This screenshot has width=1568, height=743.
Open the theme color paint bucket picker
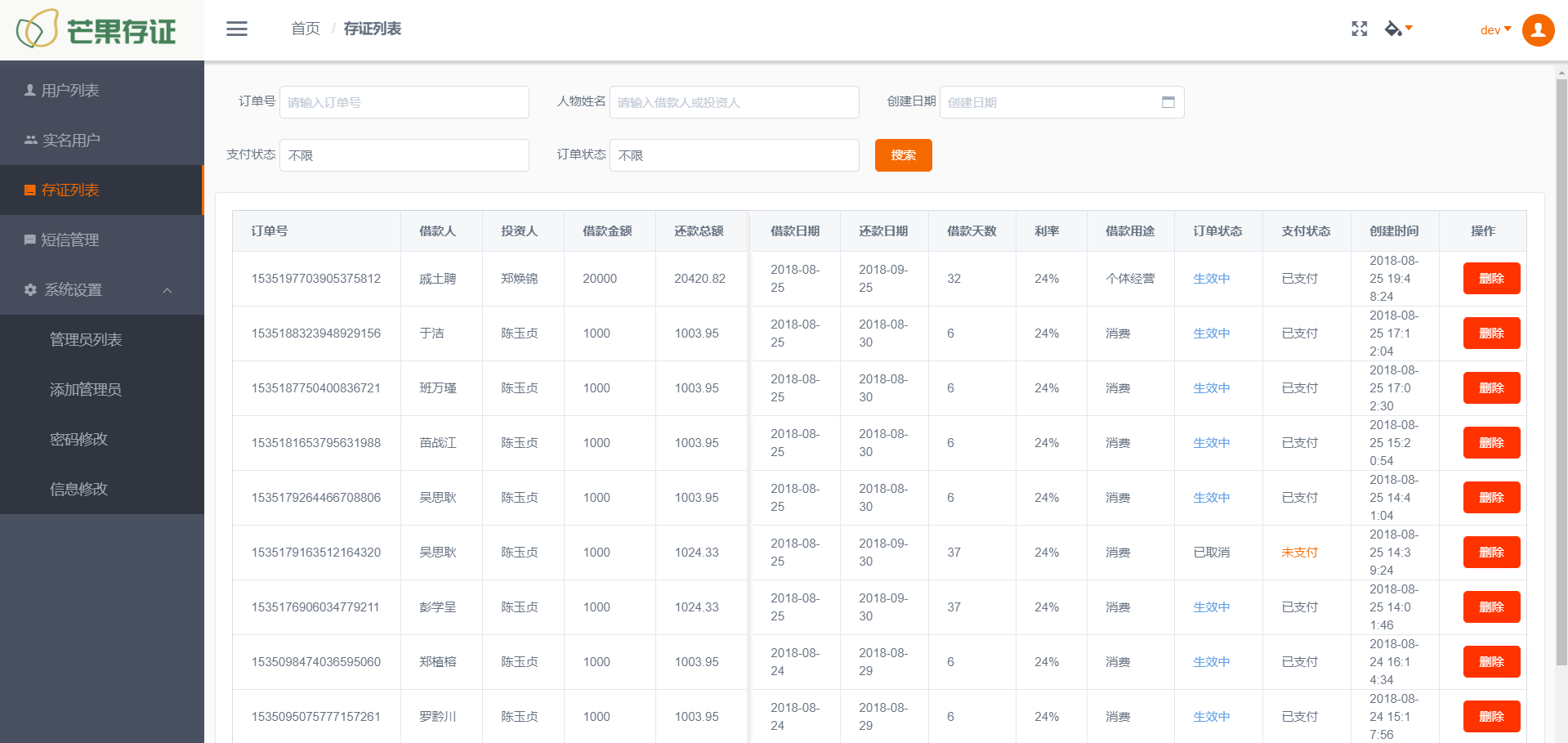point(1397,29)
